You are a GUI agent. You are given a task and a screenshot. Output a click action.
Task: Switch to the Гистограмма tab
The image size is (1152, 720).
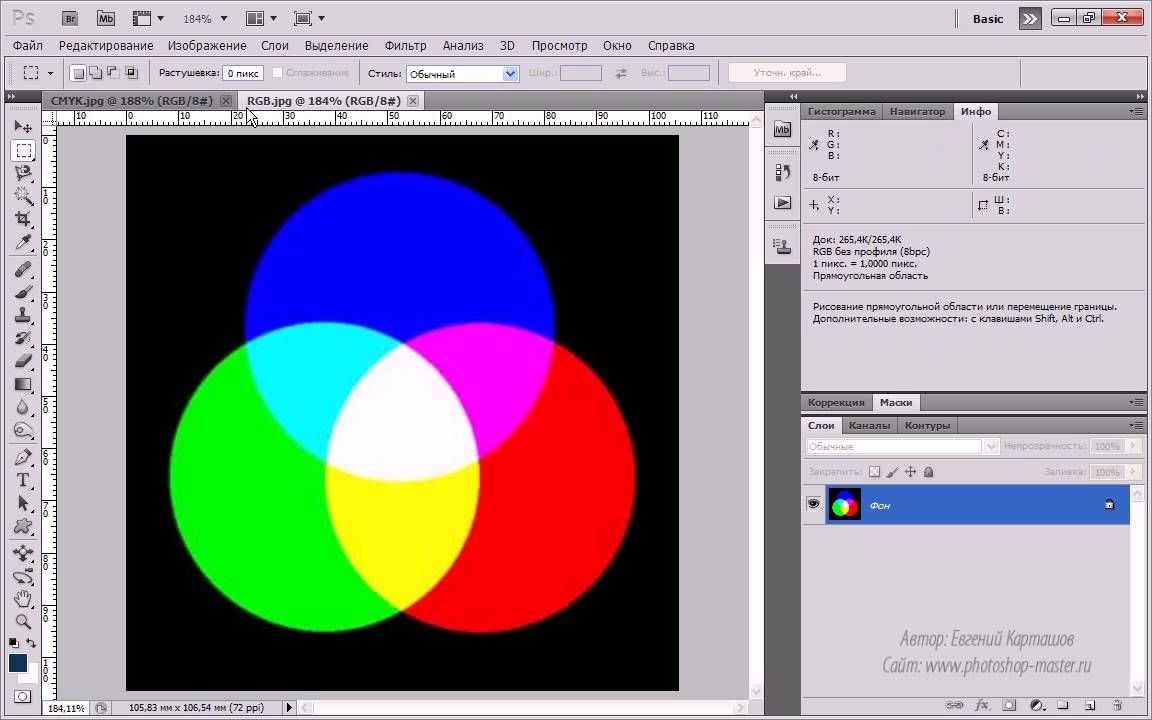(x=842, y=112)
